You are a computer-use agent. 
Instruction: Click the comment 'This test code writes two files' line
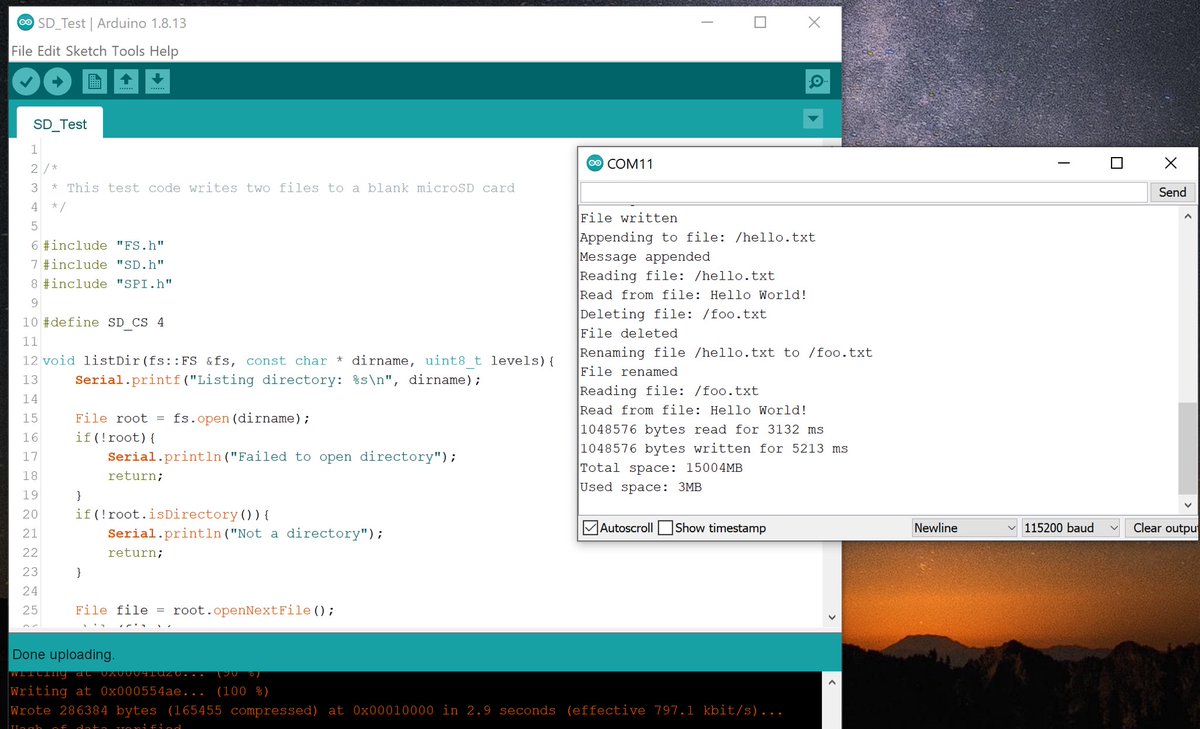pos(283,187)
